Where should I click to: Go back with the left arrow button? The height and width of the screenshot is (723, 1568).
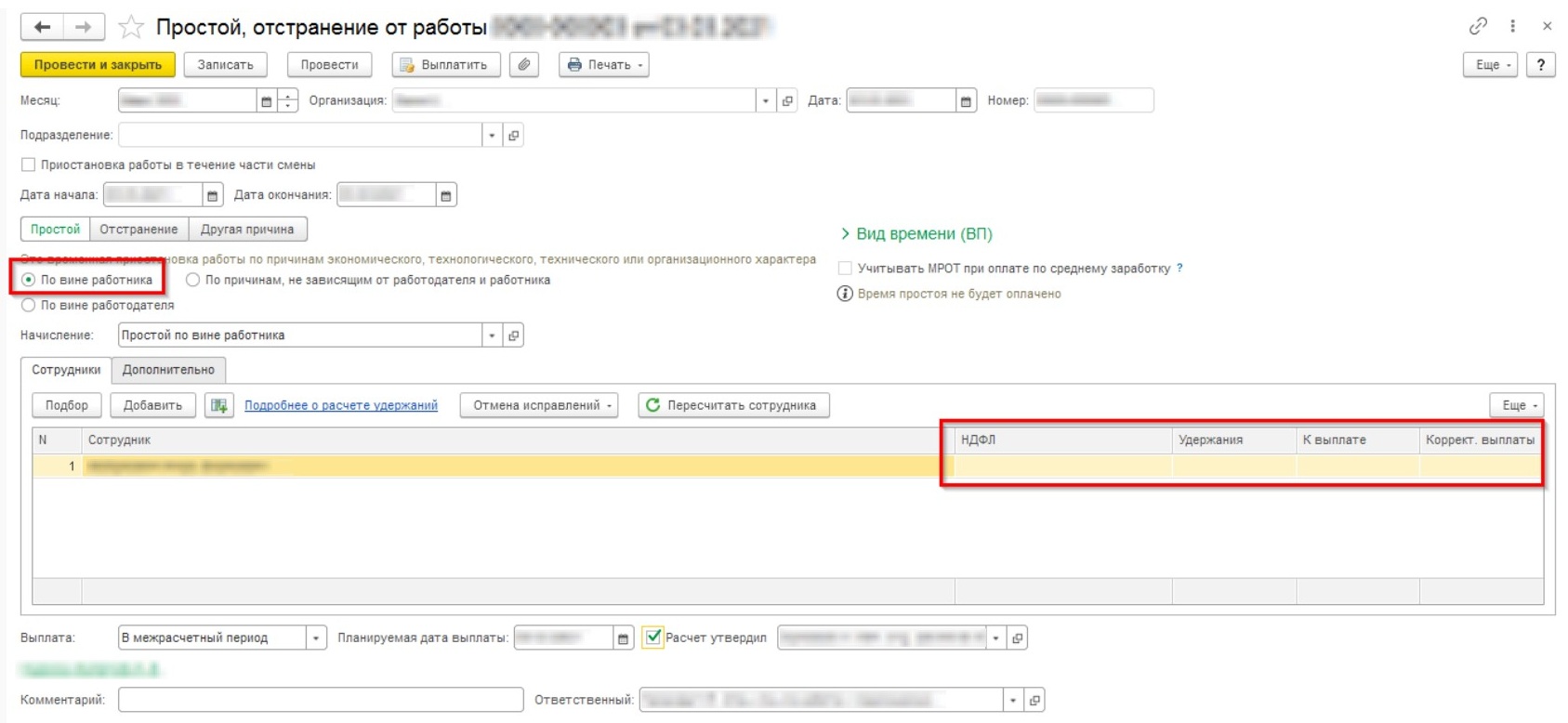(x=42, y=27)
